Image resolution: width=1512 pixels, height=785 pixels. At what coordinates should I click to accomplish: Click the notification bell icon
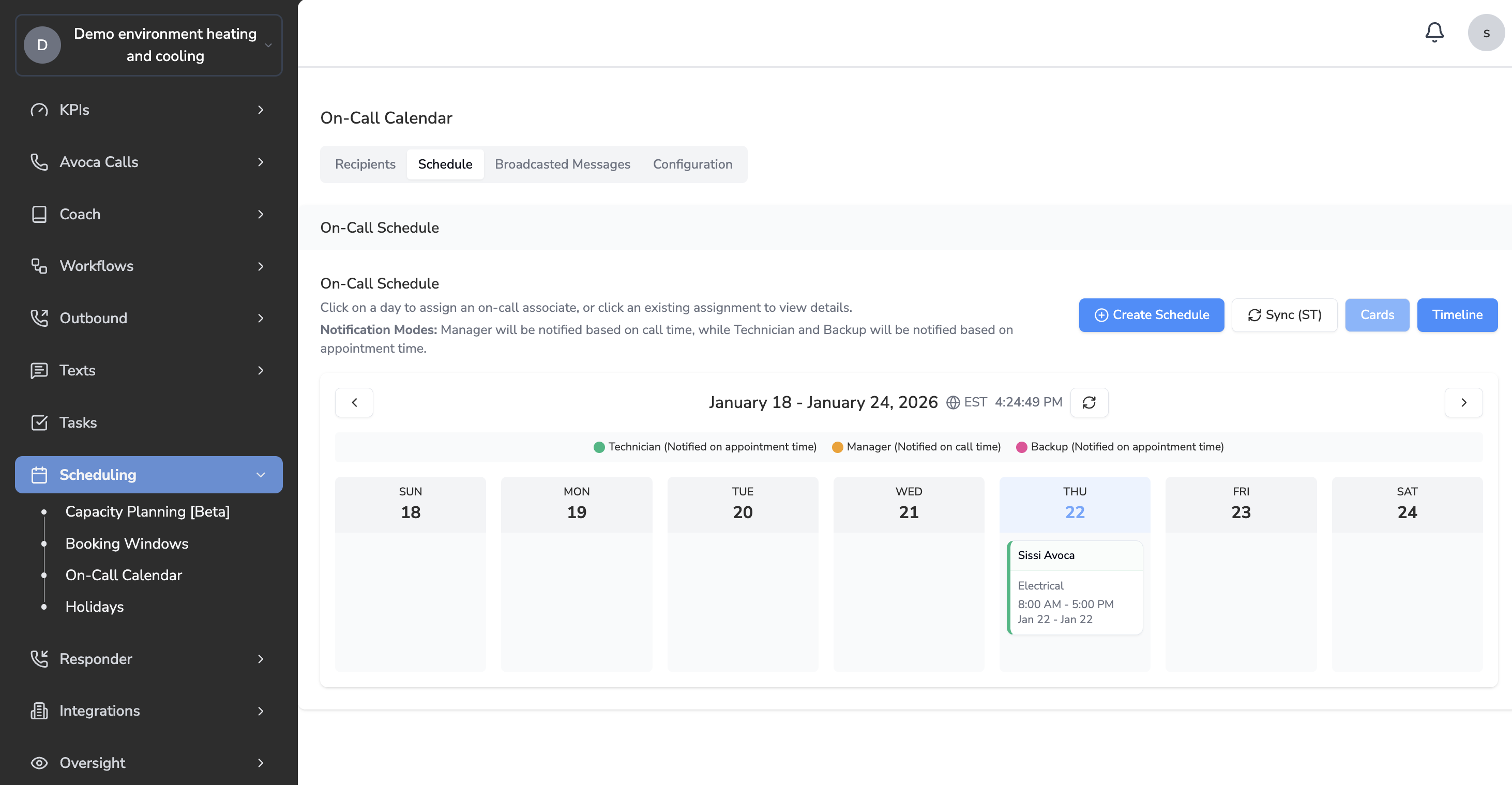pyautogui.click(x=1434, y=32)
